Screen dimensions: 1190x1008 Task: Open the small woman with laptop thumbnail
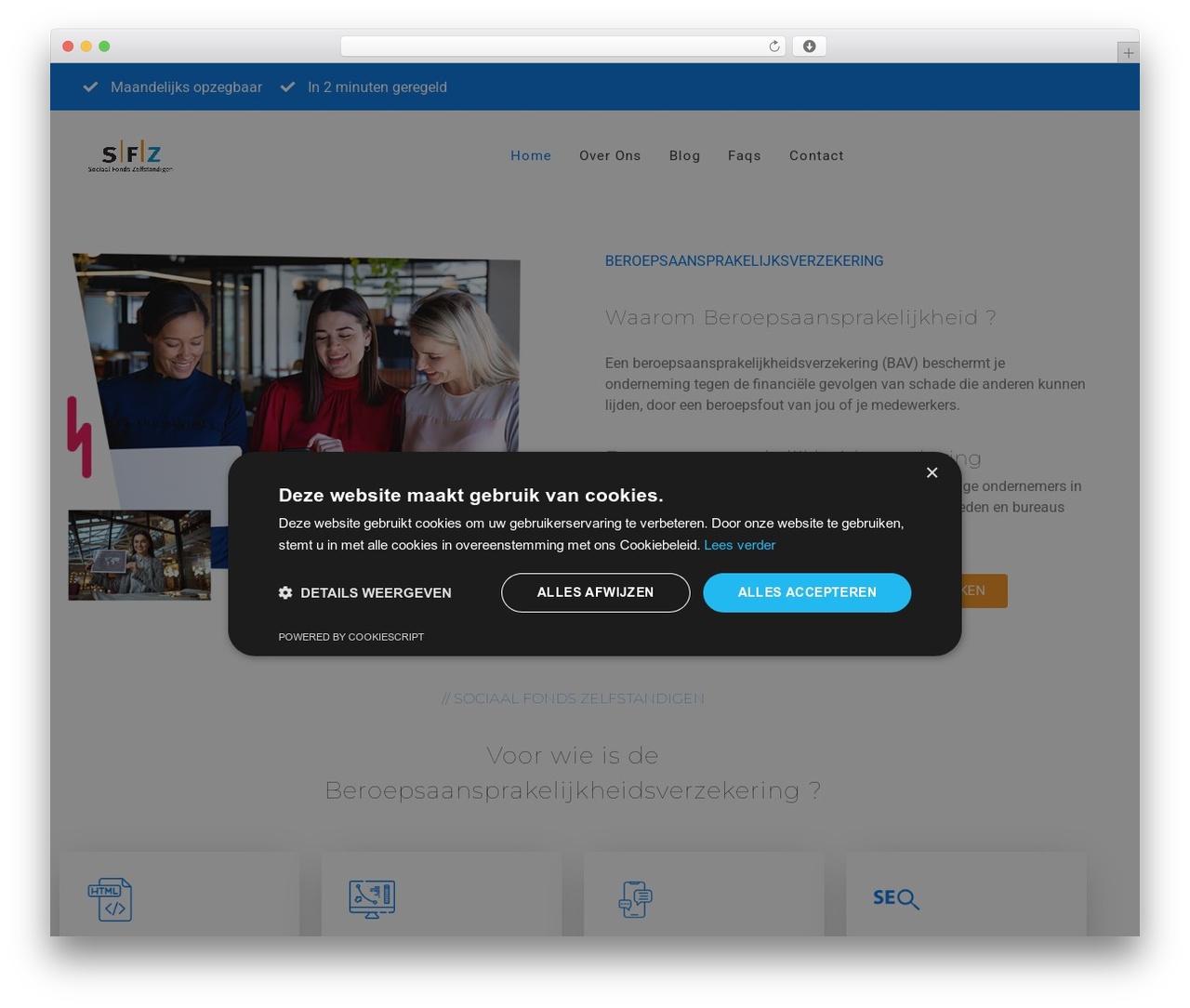(x=139, y=555)
